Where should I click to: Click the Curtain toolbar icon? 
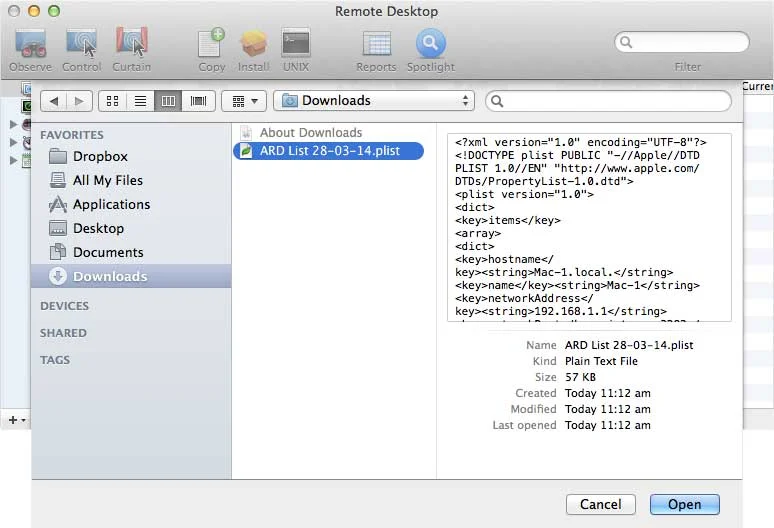click(131, 43)
